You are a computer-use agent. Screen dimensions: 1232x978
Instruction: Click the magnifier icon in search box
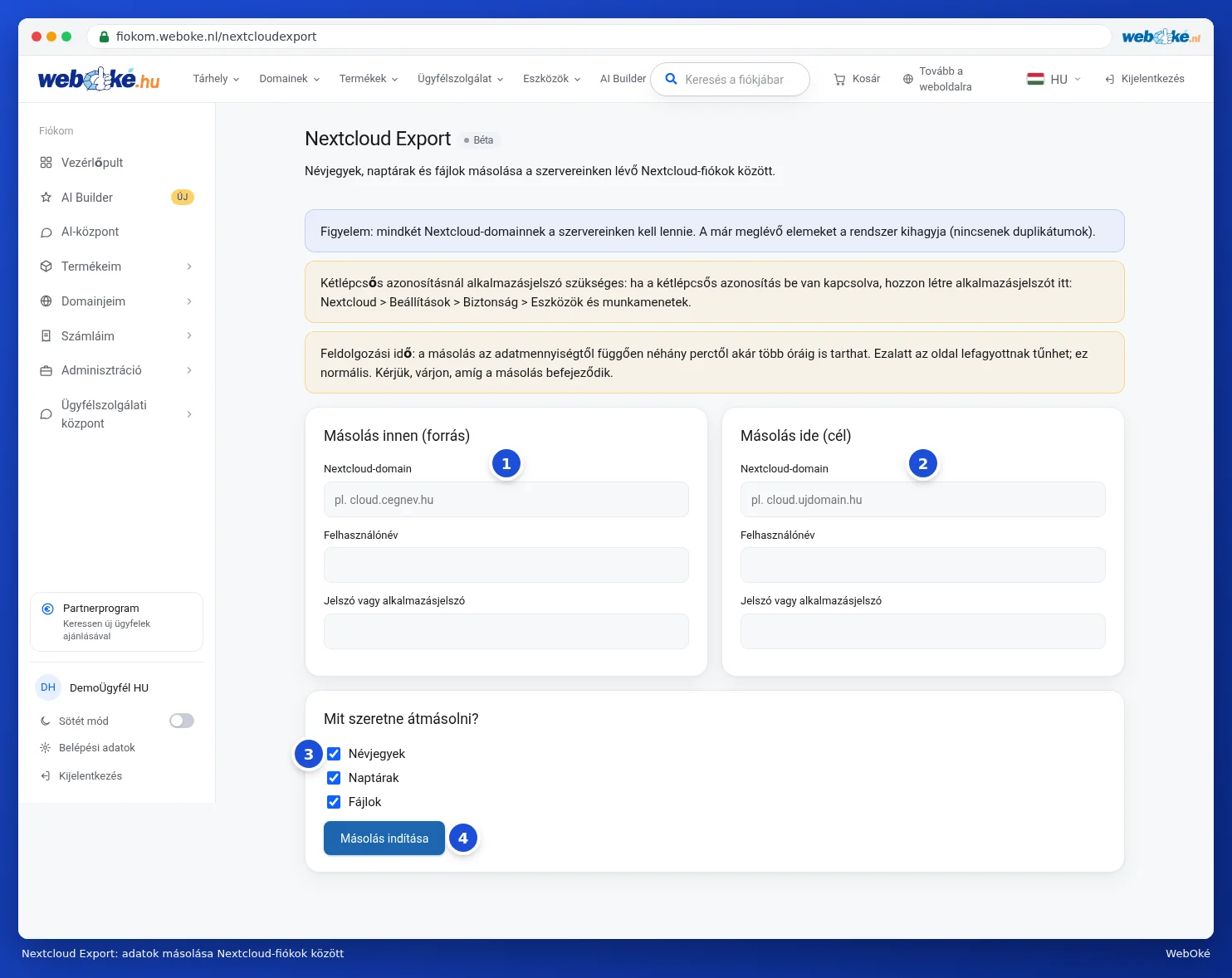[671, 79]
